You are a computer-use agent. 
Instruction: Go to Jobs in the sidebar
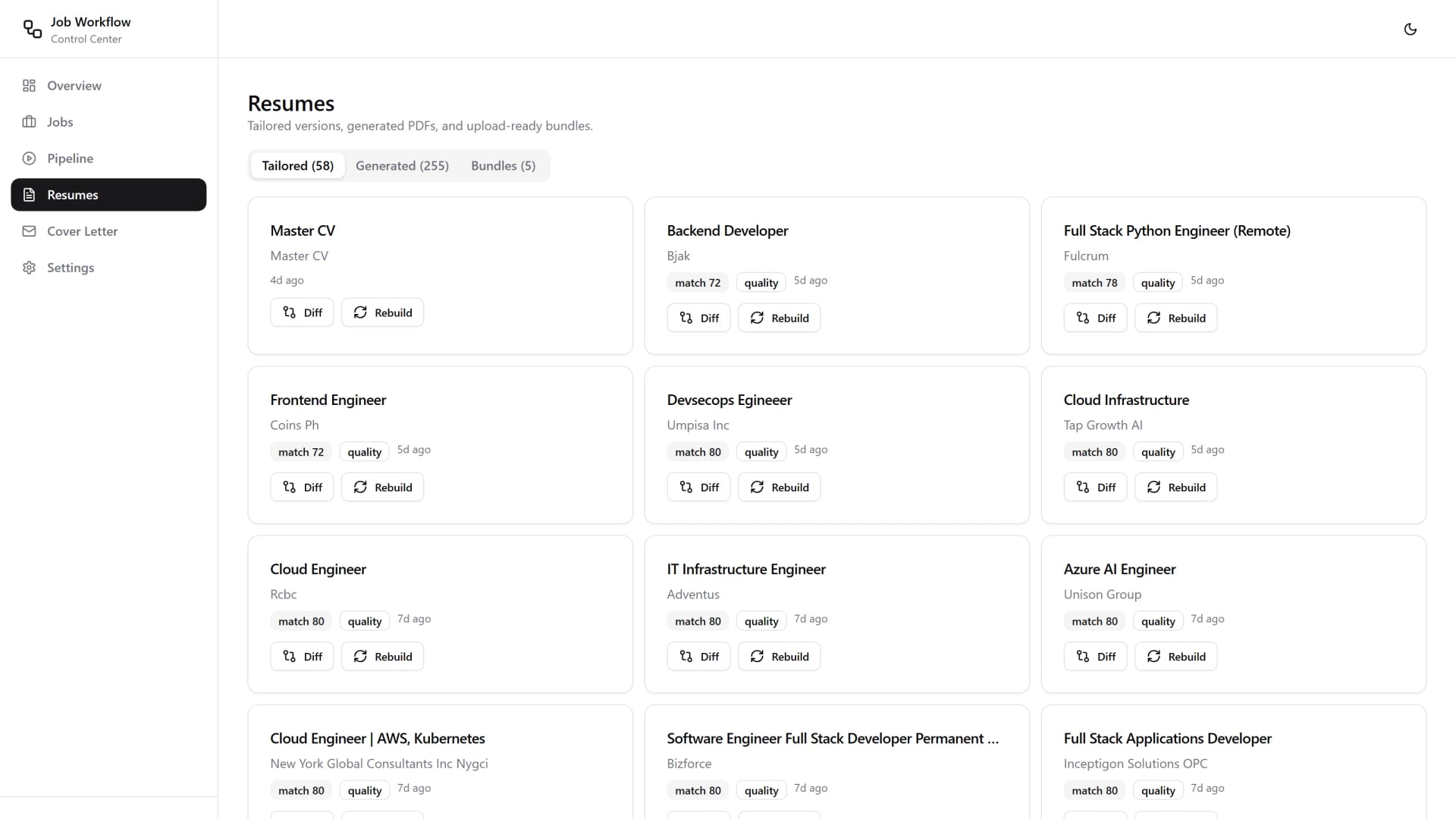click(x=108, y=122)
